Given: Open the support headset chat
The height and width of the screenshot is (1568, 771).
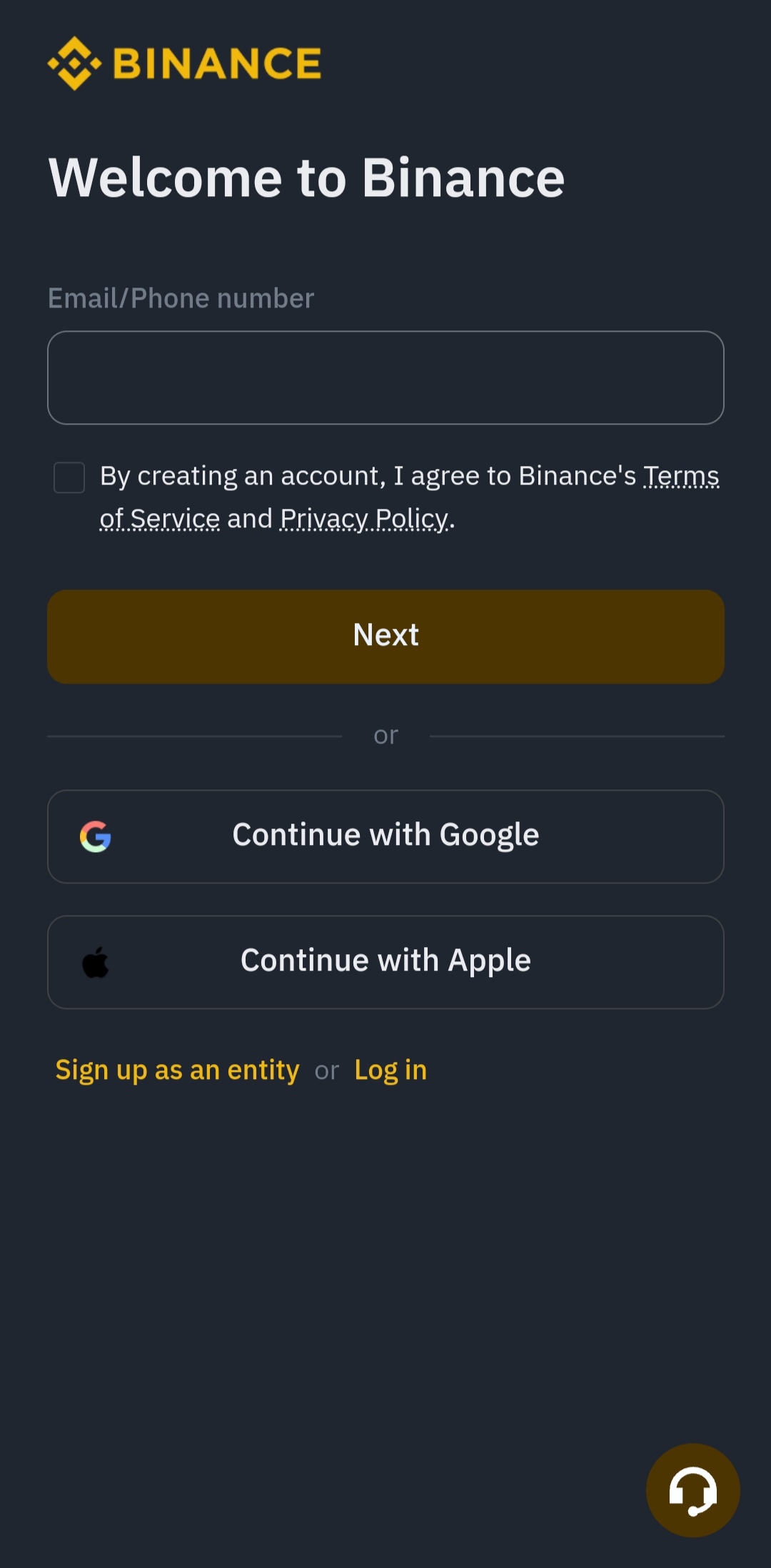Looking at the screenshot, I should 692,1490.
